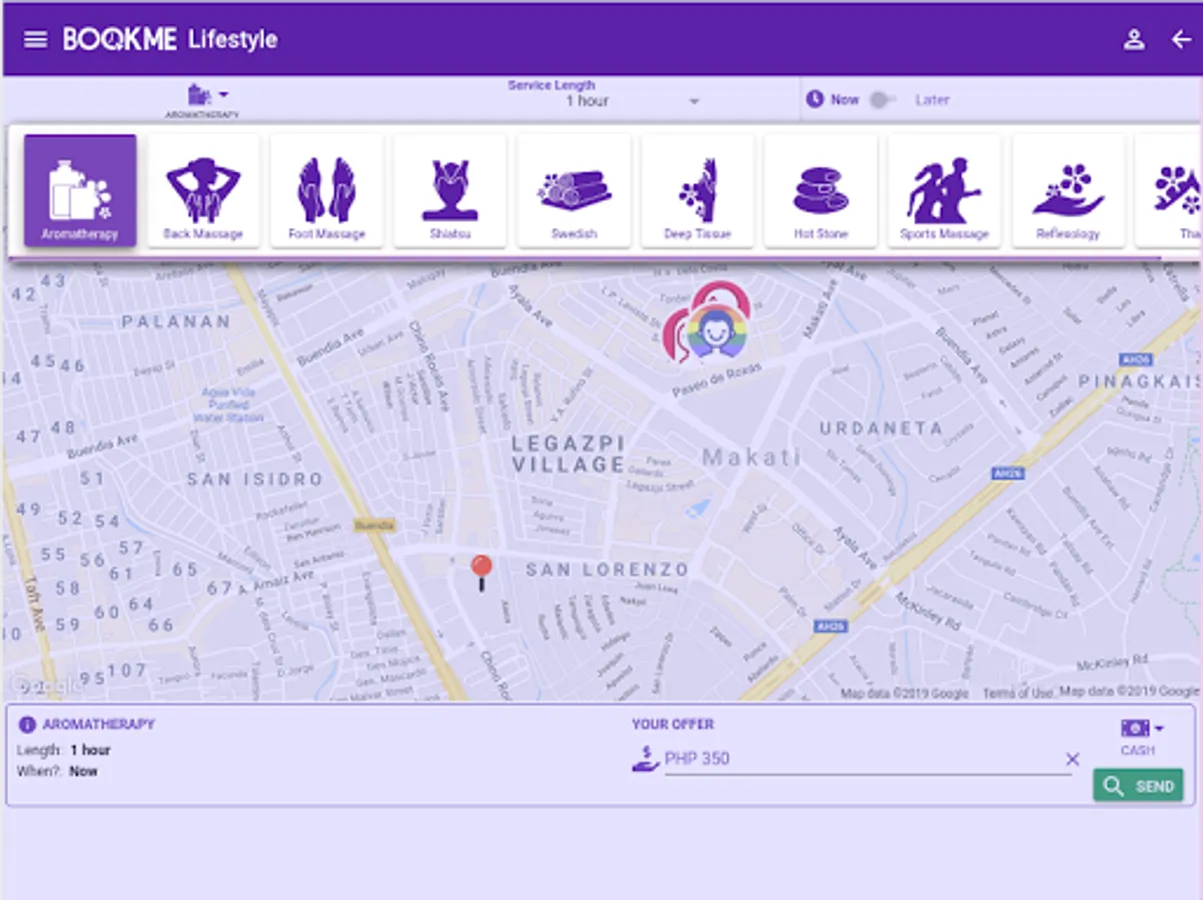Screen dimensions: 1203x900
Task: Click the 1 hour length value in summary
Action: point(90,750)
